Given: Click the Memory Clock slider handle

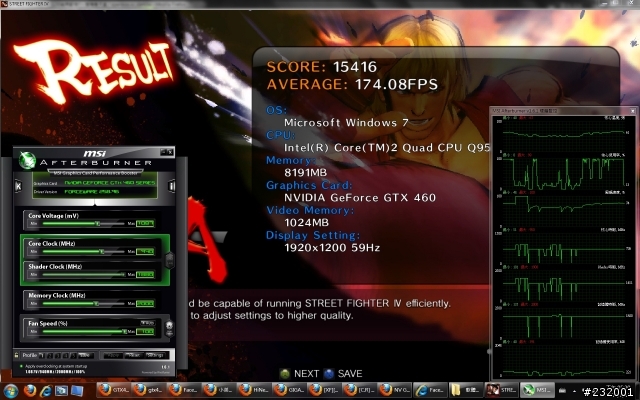Looking at the screenshot, I should pos(97,303).
